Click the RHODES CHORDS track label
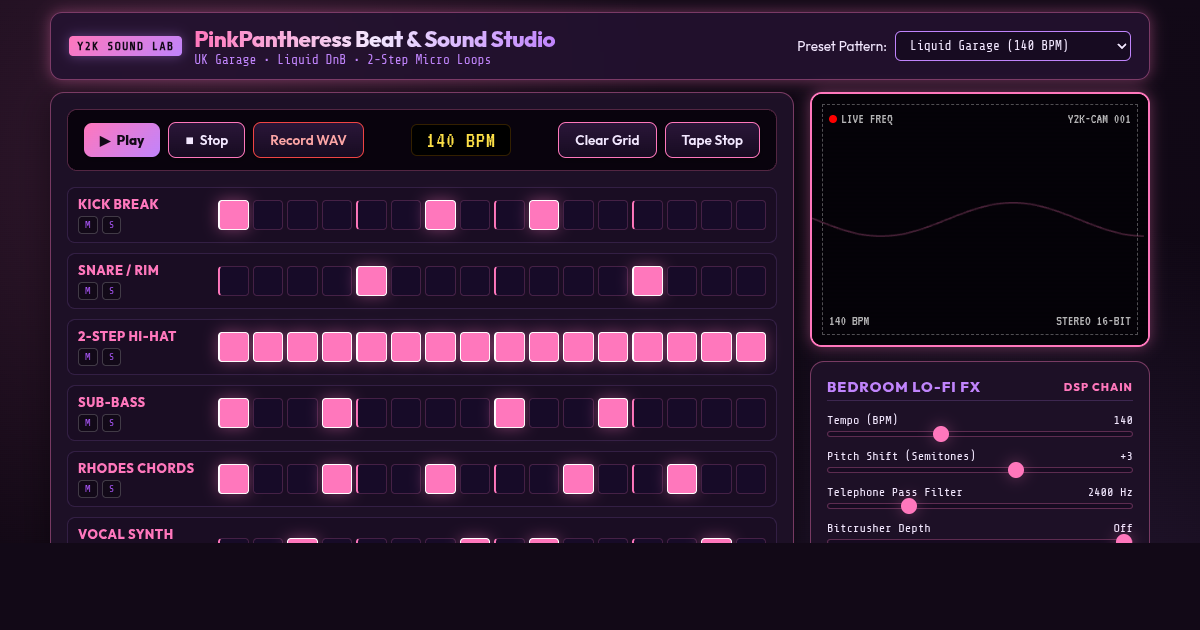1200x630 pixels. [x=136, y=468]
